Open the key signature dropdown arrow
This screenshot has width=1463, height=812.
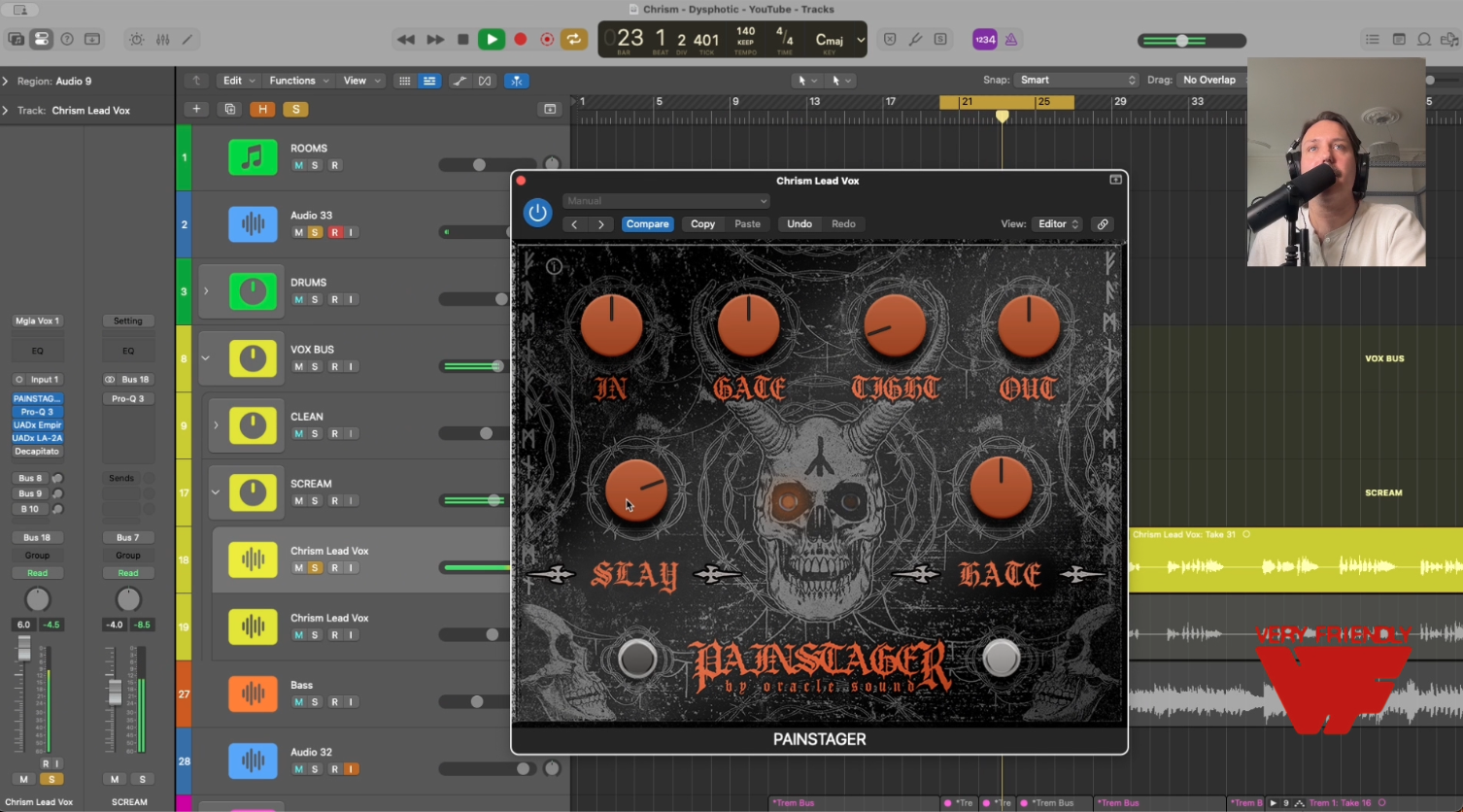point(861,40)
